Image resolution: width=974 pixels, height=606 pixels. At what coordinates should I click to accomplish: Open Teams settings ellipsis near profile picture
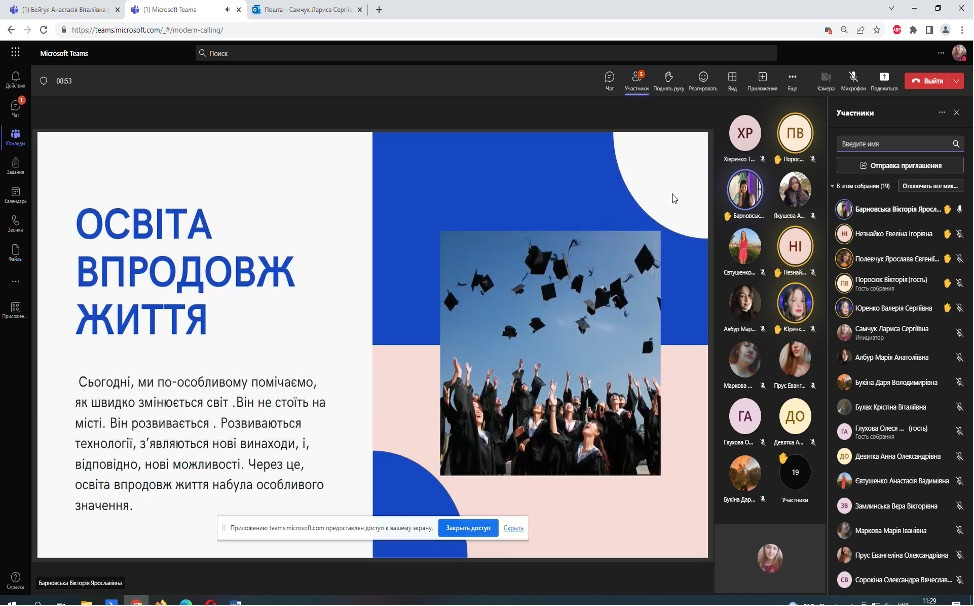click(x=941, y=53)
